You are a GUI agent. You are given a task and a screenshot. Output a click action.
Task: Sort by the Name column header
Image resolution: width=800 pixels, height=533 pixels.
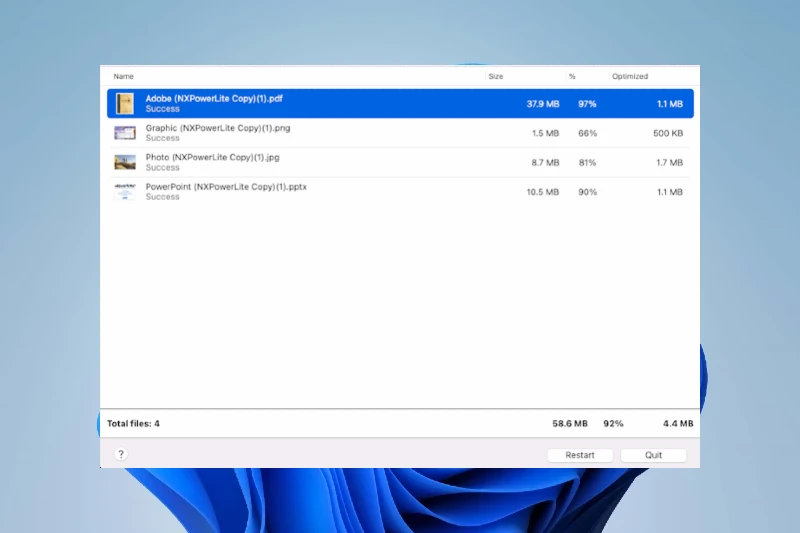[x=123, y=77]
